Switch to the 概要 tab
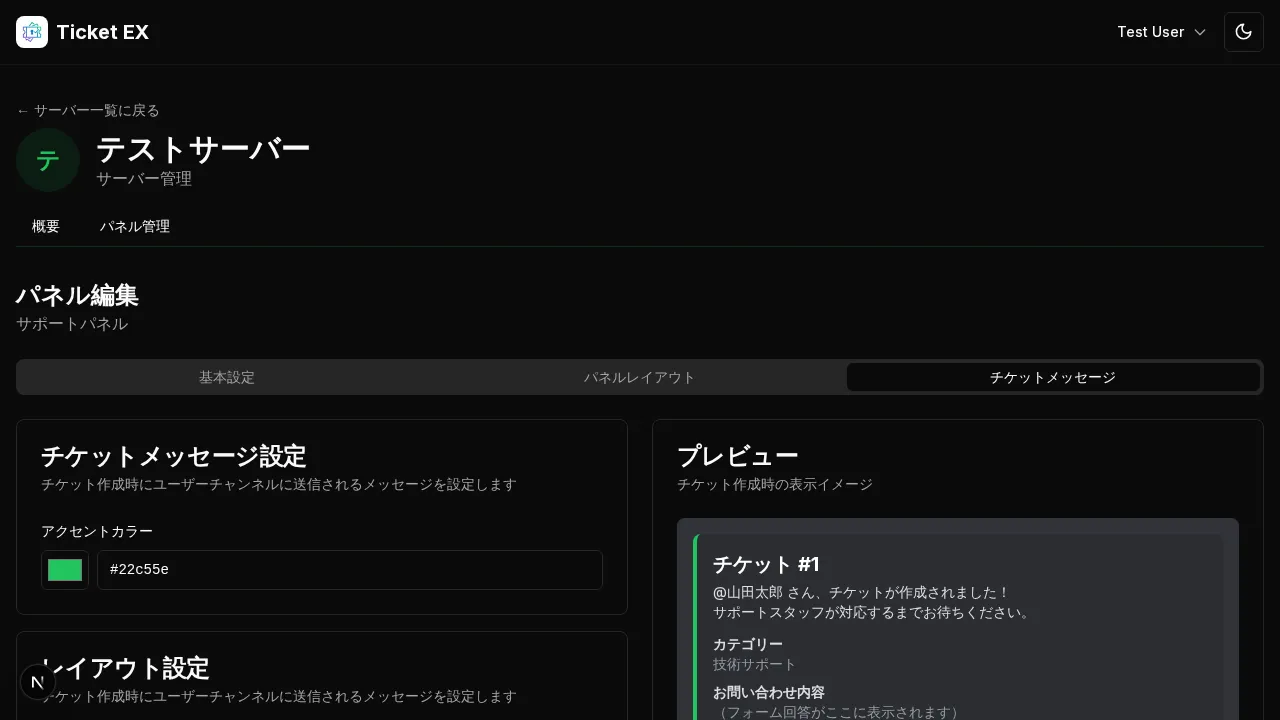Image resolution: width=1280 pixels, height=720 pixels. (45, 226)
